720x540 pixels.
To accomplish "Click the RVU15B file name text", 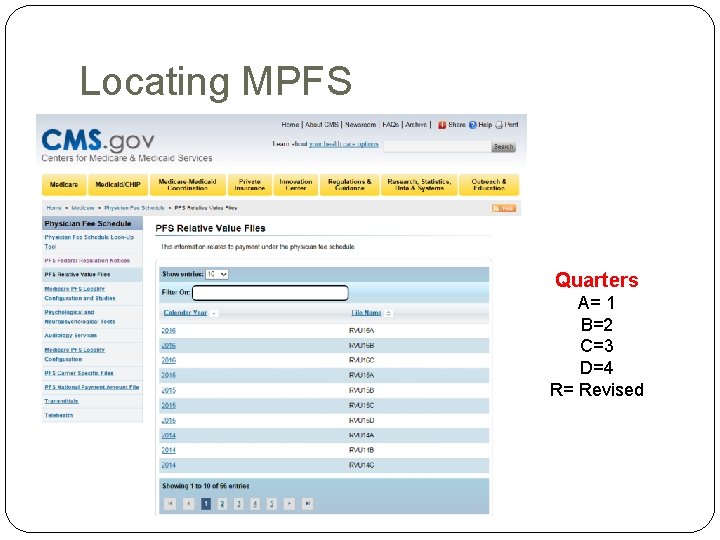I will click(361, 390).
